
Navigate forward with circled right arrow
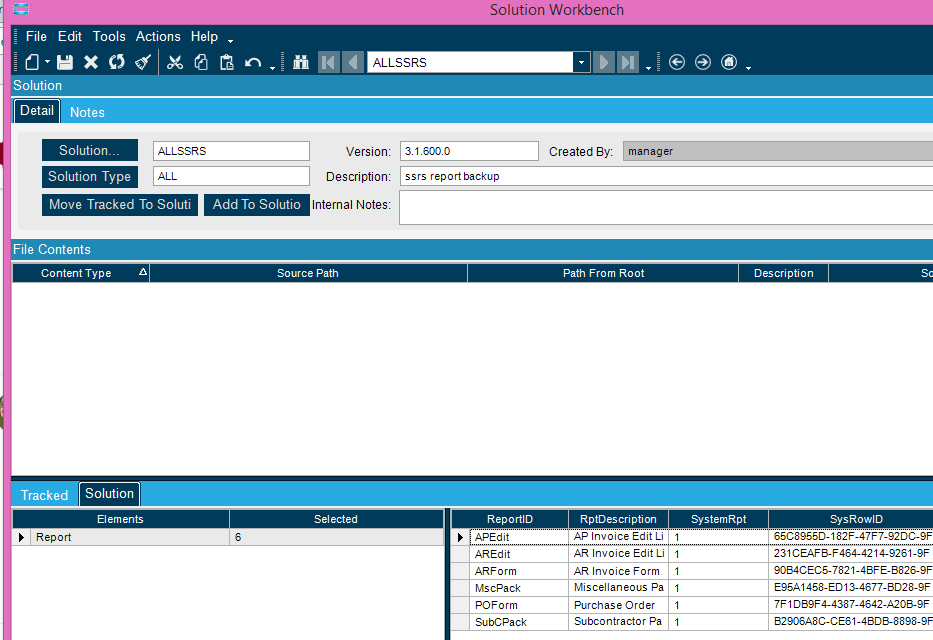pos(703,62)
